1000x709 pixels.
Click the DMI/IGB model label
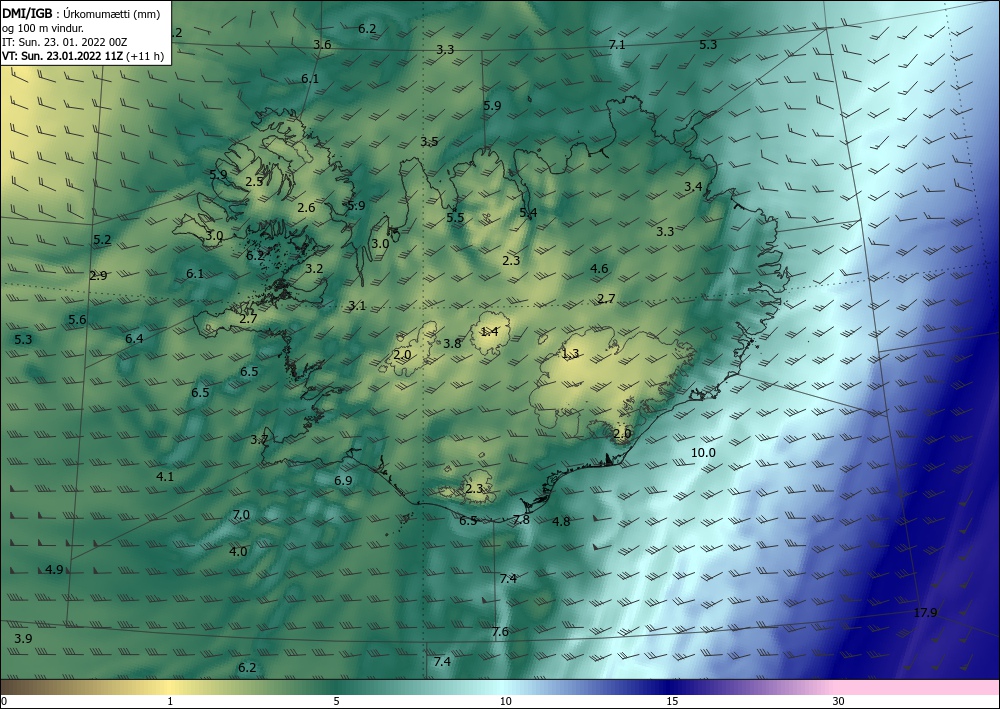[x=27, y=14]
